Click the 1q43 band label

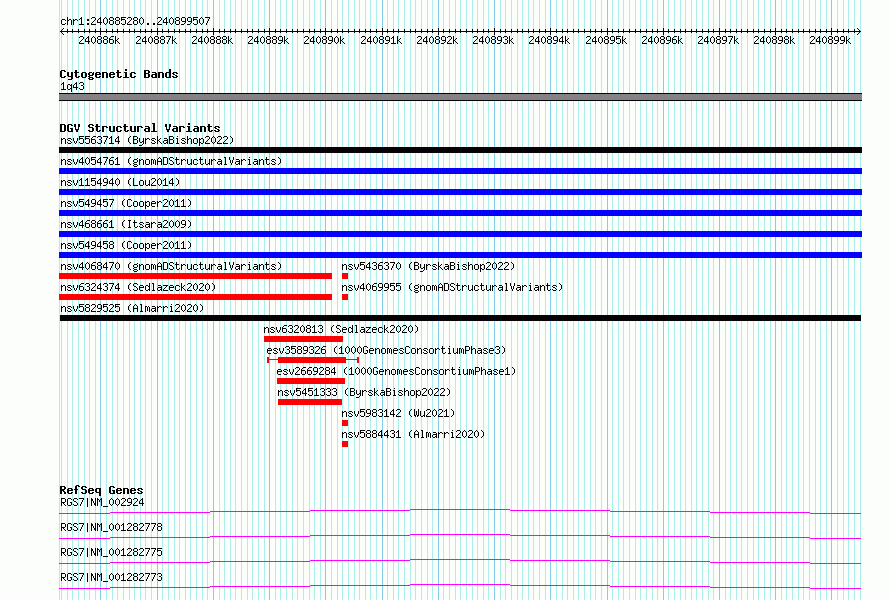coord(72,86)
